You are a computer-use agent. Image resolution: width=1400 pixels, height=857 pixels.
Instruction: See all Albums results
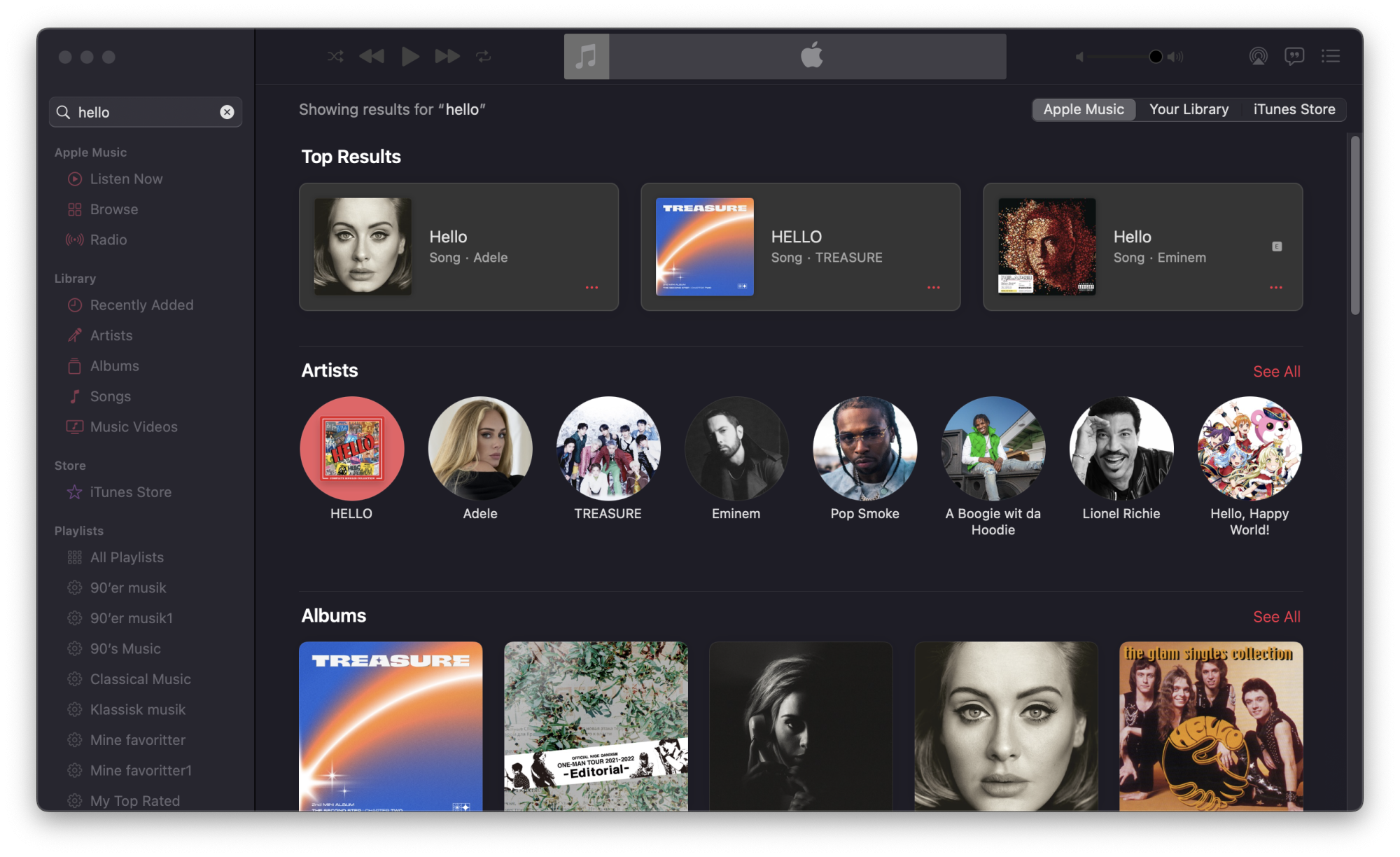1276,617
